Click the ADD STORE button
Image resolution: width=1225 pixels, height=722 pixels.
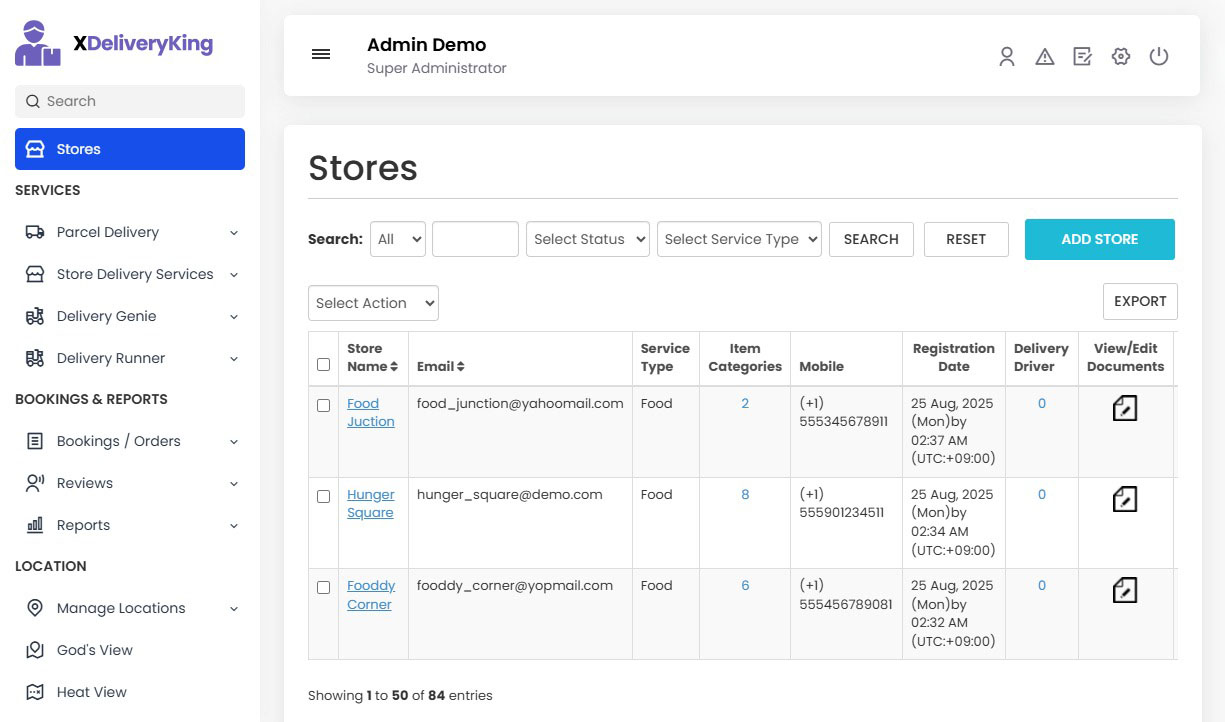click(1099, 239)
